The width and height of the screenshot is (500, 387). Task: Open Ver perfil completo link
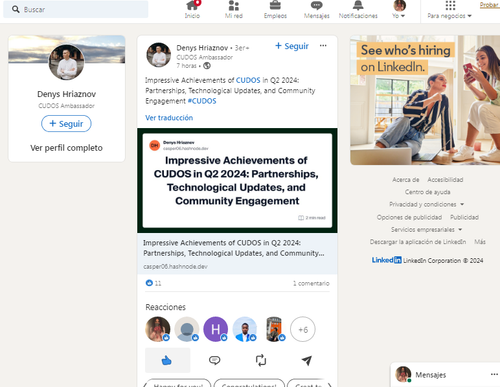coord(66,148)
